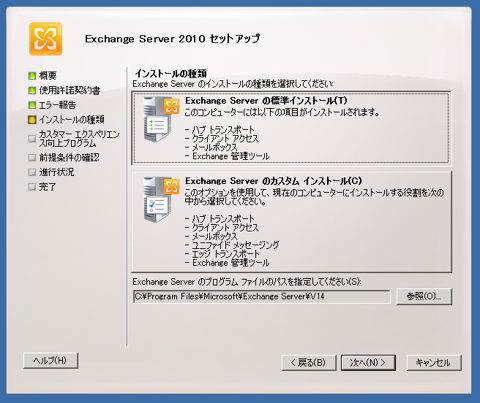Image resolution: width=480 pixels, height=403 pixels.
Task: Click the Exchange Server 2010 logo icon
Action: point(46,39)
